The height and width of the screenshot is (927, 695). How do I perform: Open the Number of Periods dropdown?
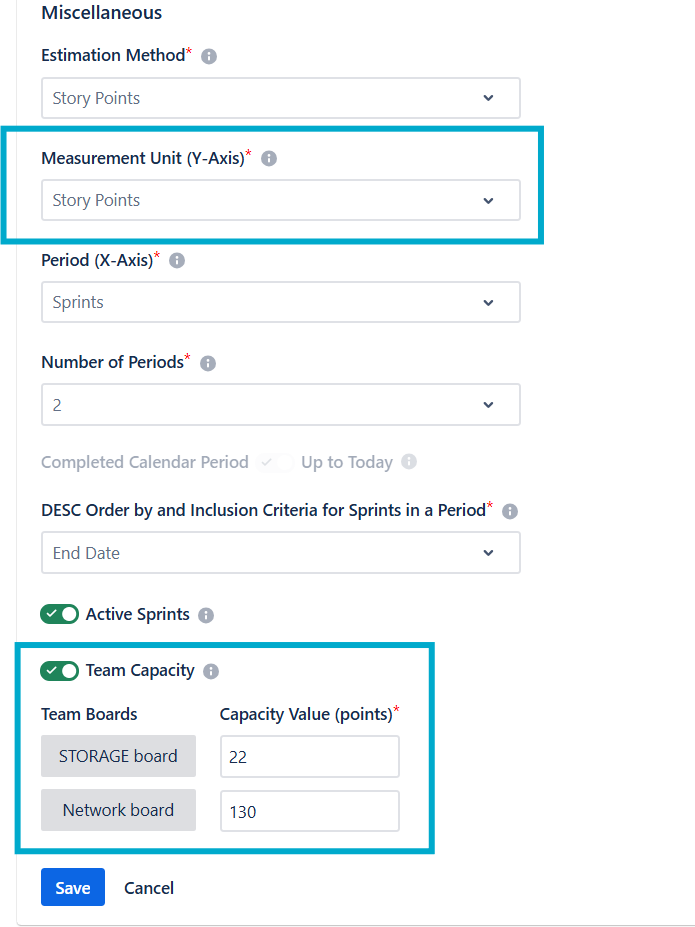pos(280,404)
